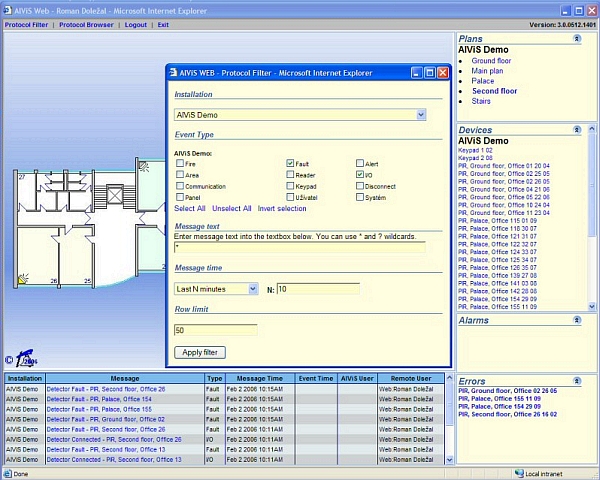600x480 pixels.
Task: Click the Local intranet status bar icon
Action: [x=519, y=473]
